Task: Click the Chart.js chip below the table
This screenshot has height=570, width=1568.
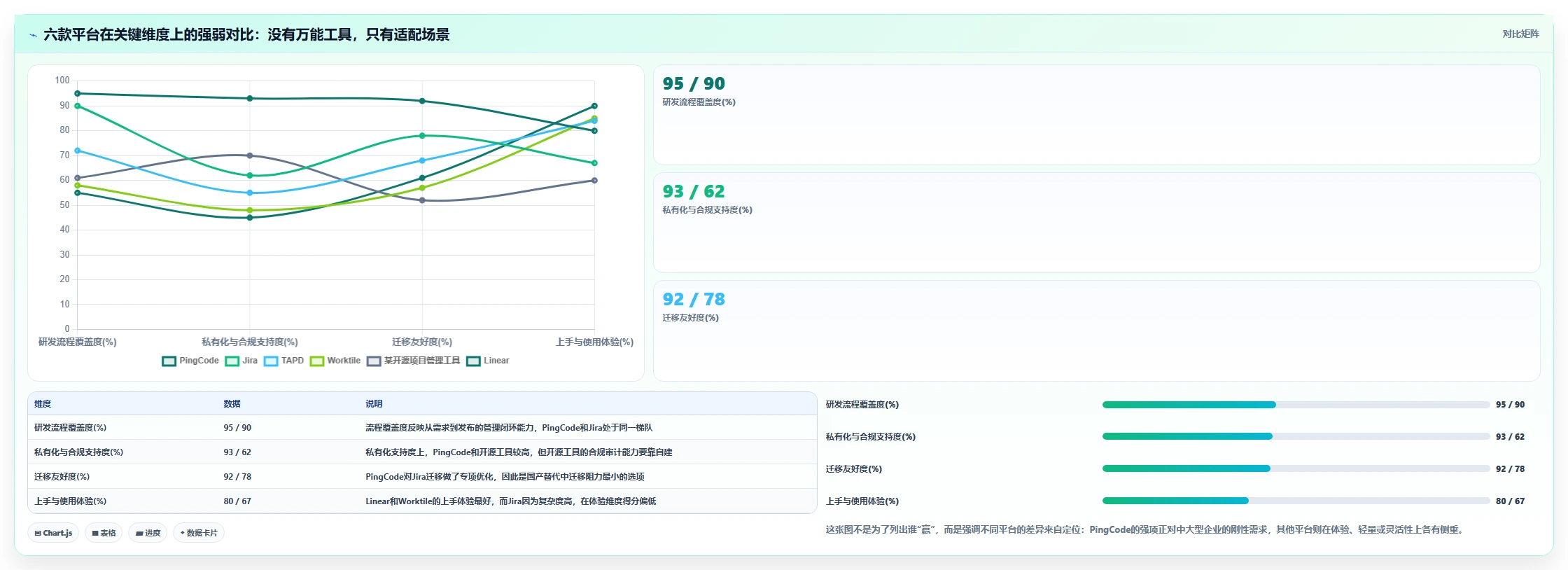Action: tap(53, 533)
